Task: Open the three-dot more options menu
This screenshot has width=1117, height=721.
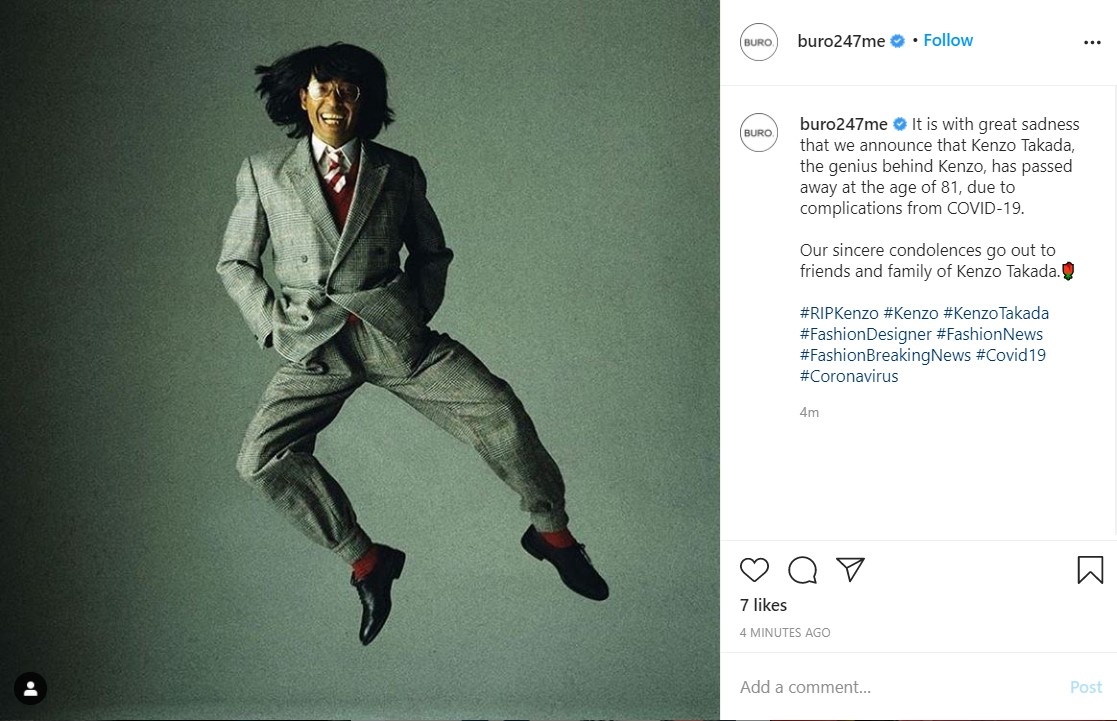Action: click(1092, 43)
